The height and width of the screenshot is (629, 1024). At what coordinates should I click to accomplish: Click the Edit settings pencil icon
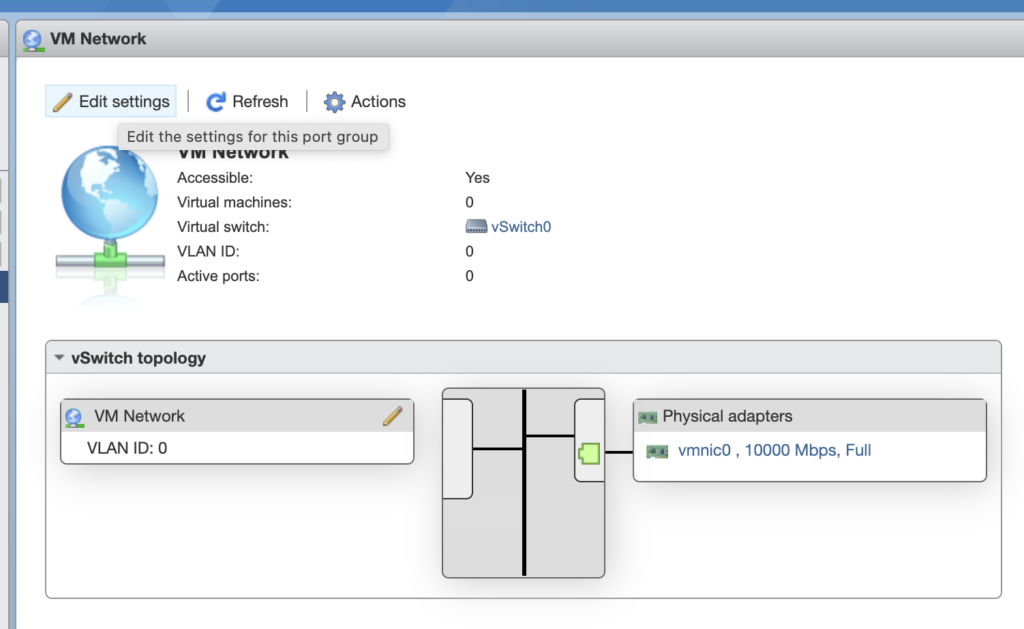pos(63,102)
